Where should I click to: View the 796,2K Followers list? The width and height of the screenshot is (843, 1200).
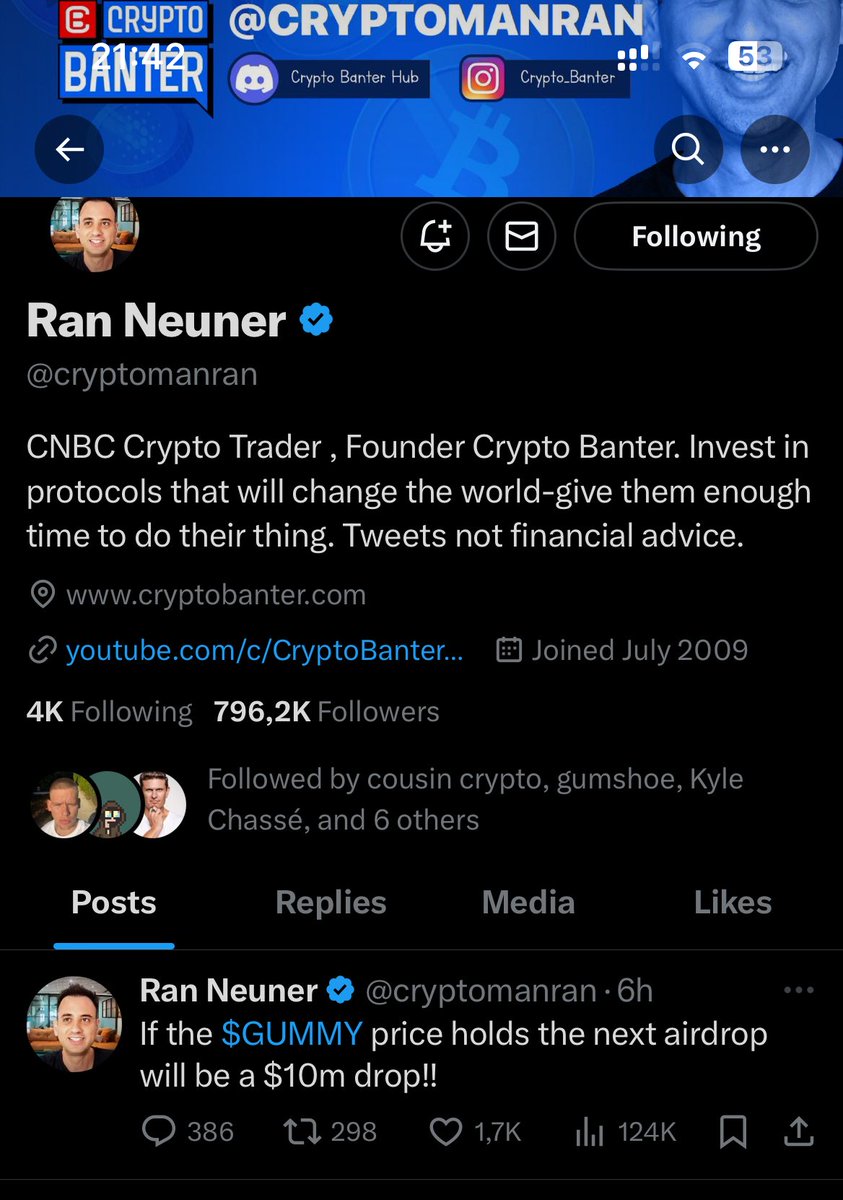326,711
